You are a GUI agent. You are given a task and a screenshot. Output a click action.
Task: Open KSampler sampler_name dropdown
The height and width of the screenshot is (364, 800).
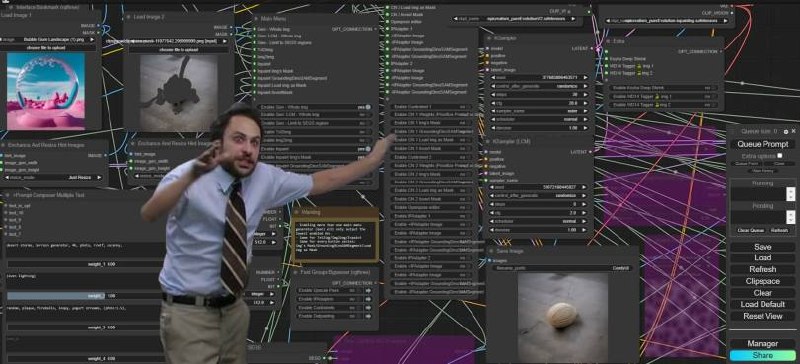tap(539, 111)
